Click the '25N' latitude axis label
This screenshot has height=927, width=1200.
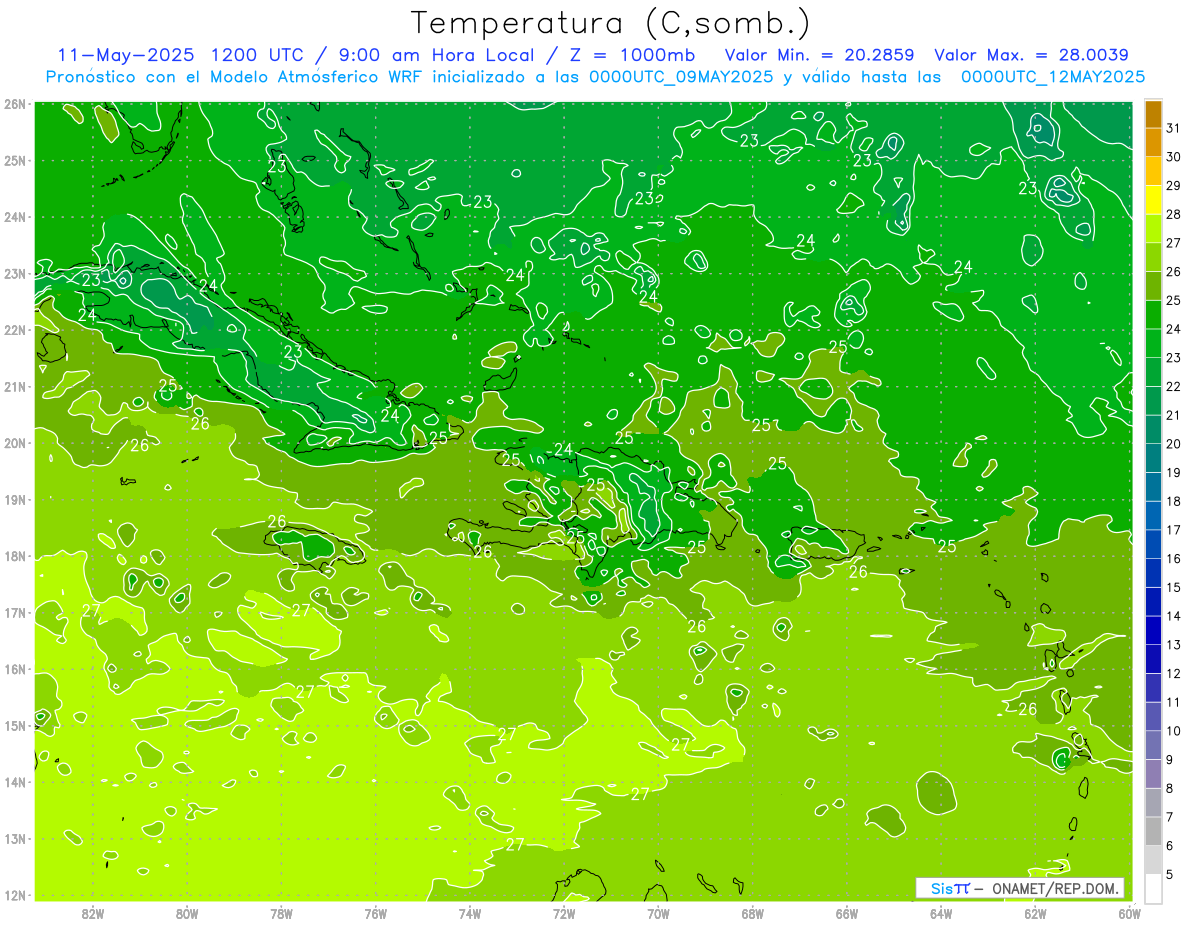pyautogui.click(x=15, y=160)
